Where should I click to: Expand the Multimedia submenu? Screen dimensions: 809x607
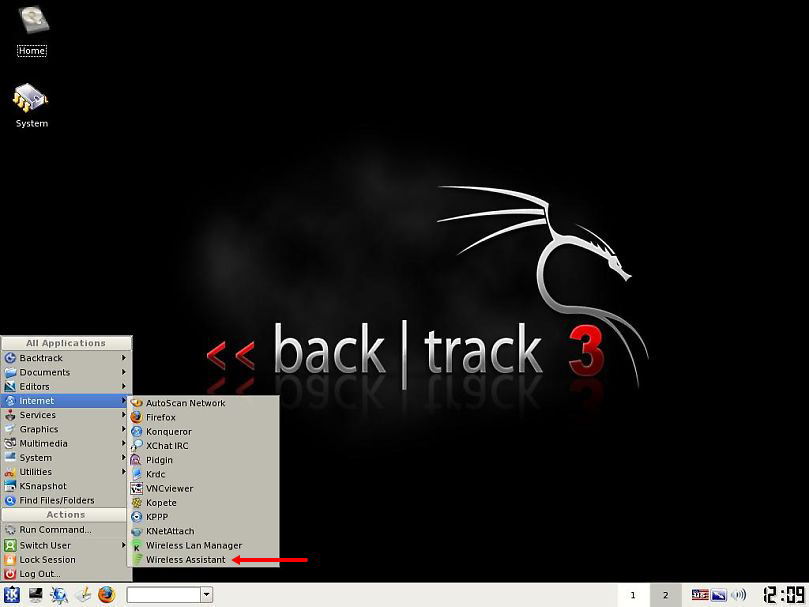coord(65,443)
